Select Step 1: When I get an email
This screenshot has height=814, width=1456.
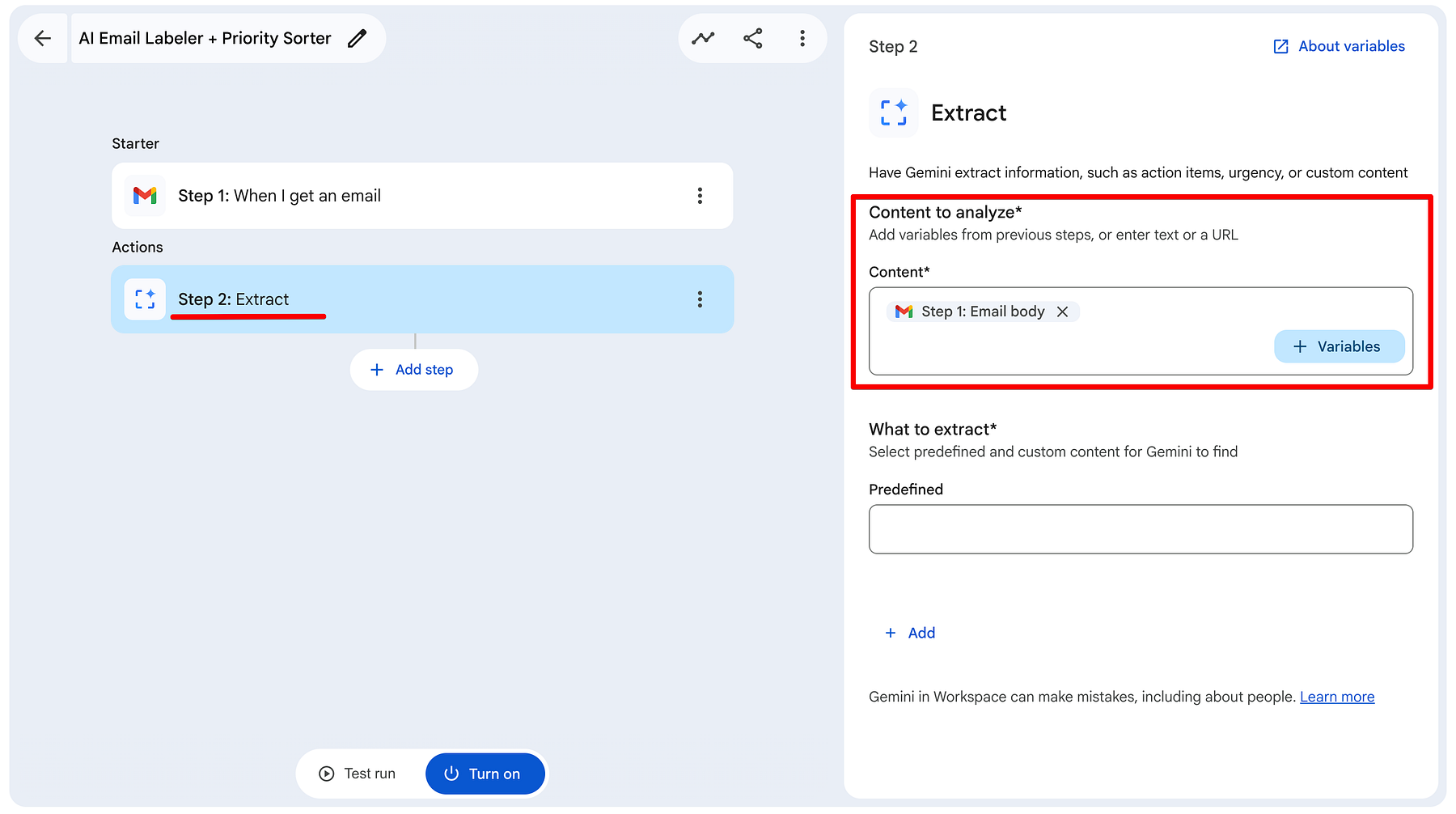coord(422,196)
